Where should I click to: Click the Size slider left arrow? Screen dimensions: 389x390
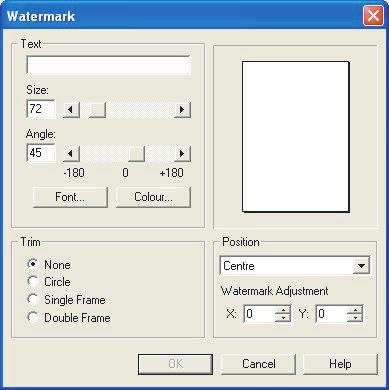pyautogui.click(x=71, y=109)
